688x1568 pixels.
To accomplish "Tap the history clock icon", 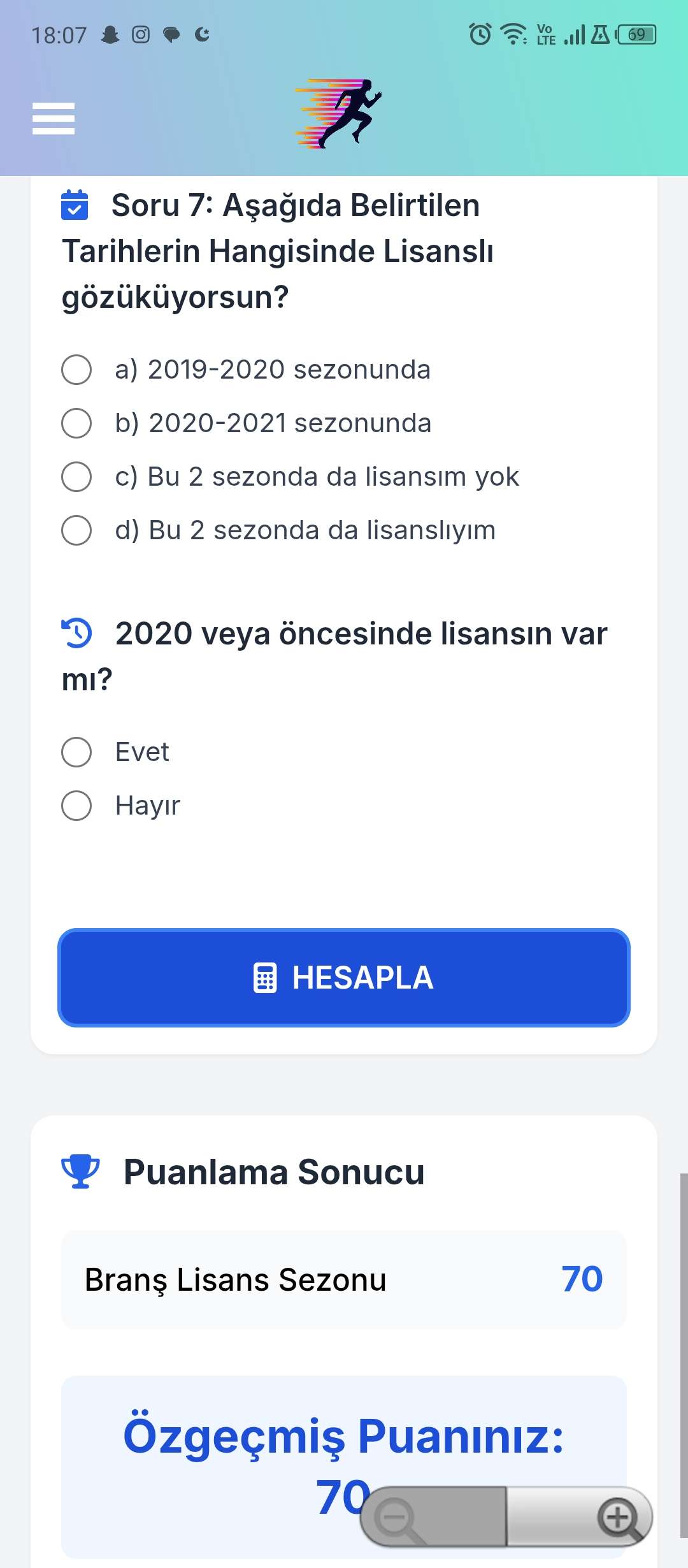I will 76,633.
